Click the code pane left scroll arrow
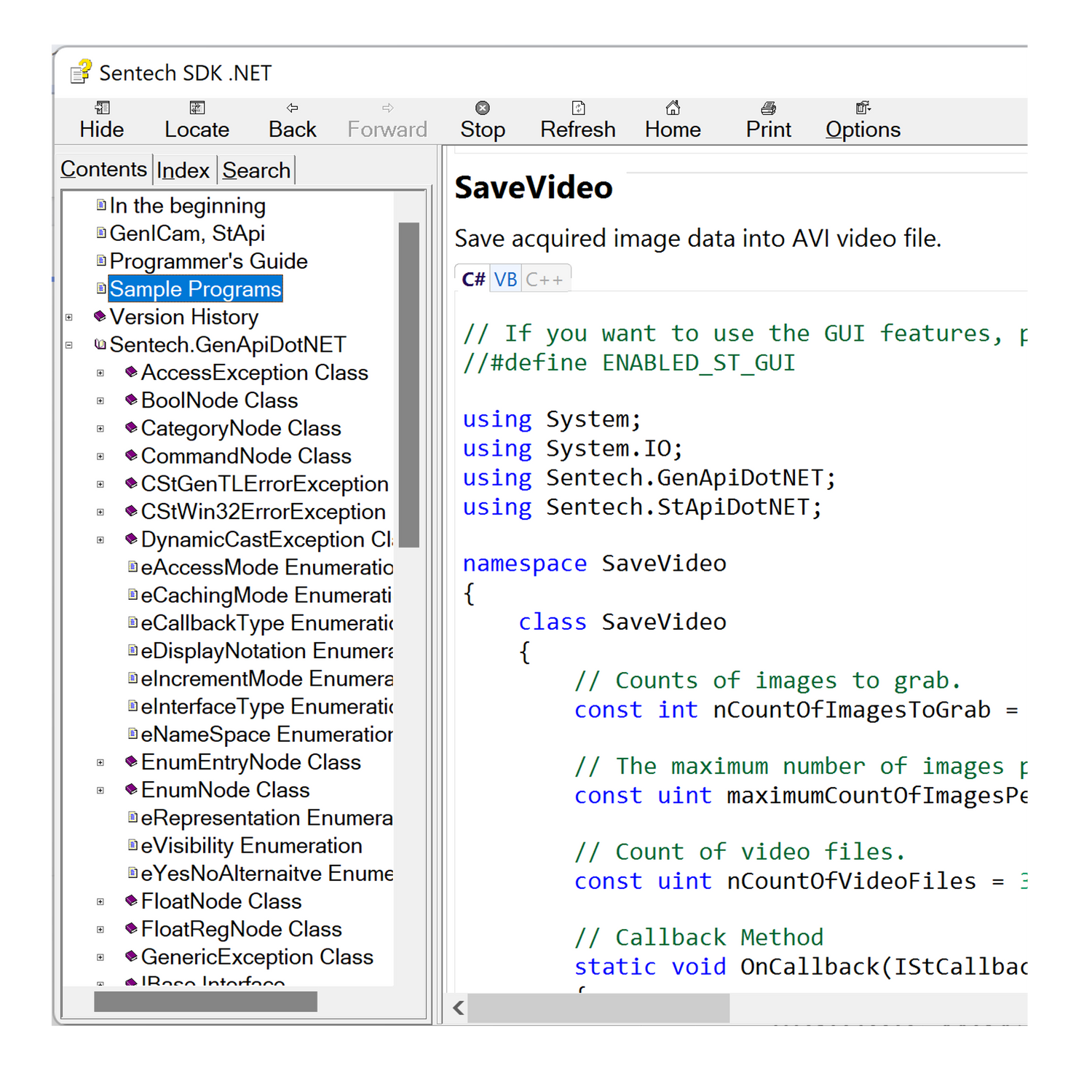The height and width of the screenshot is (1092, 1092). pos(459,1008)
